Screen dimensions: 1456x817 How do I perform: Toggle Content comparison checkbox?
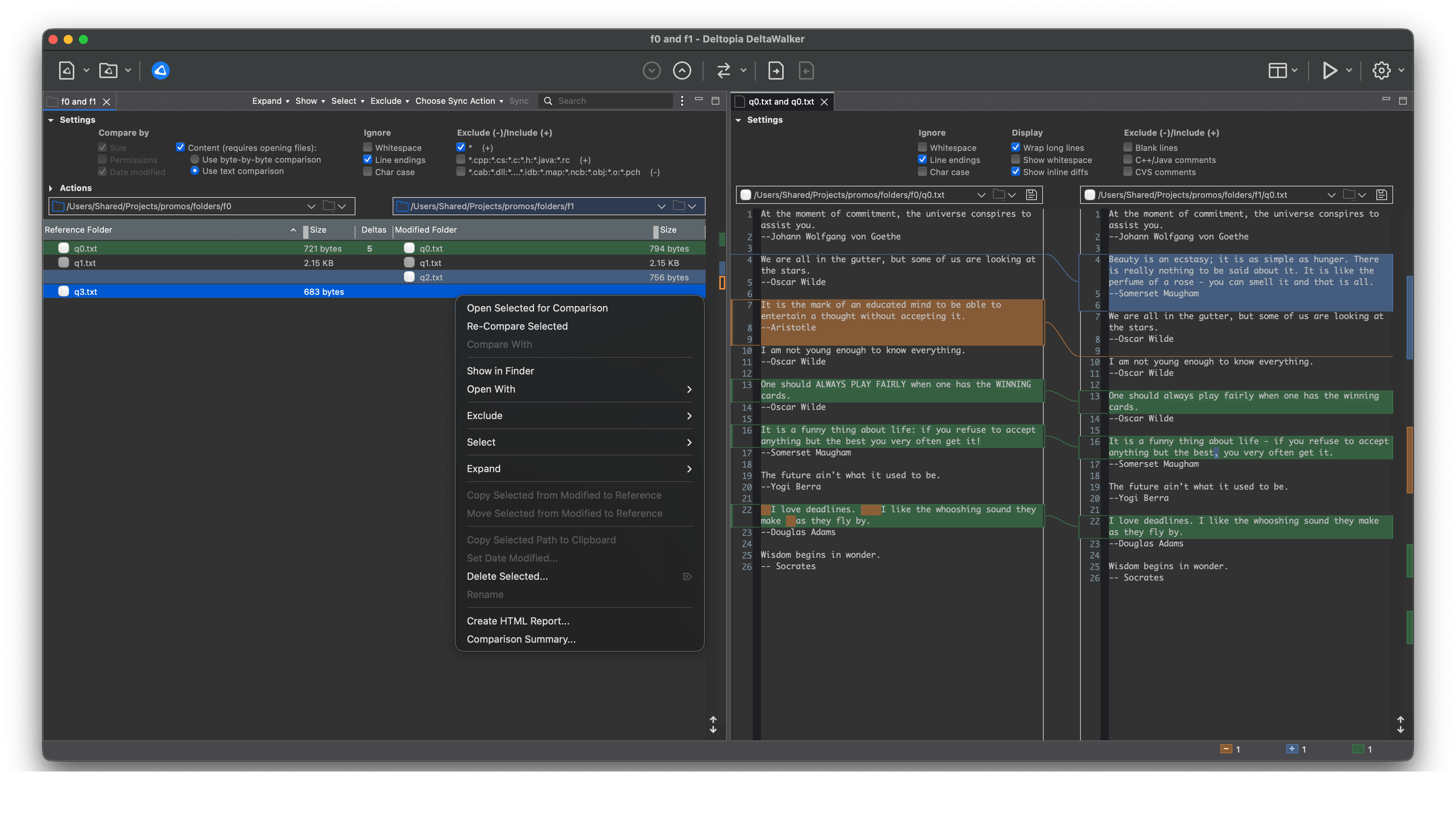pyautogui.click(x=180, y=147)
